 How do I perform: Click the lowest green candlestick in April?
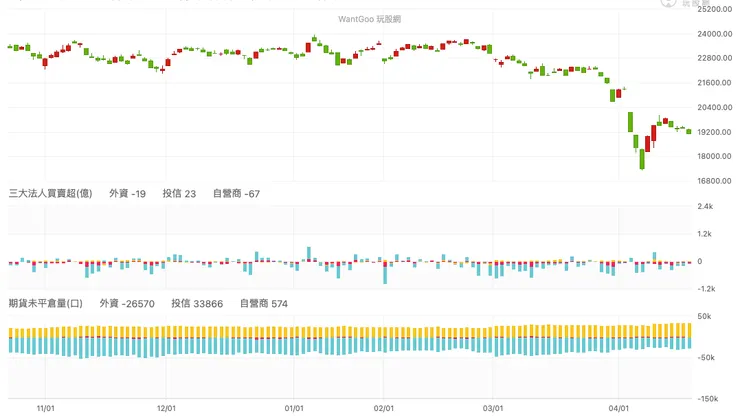click(x=642, y=159)
